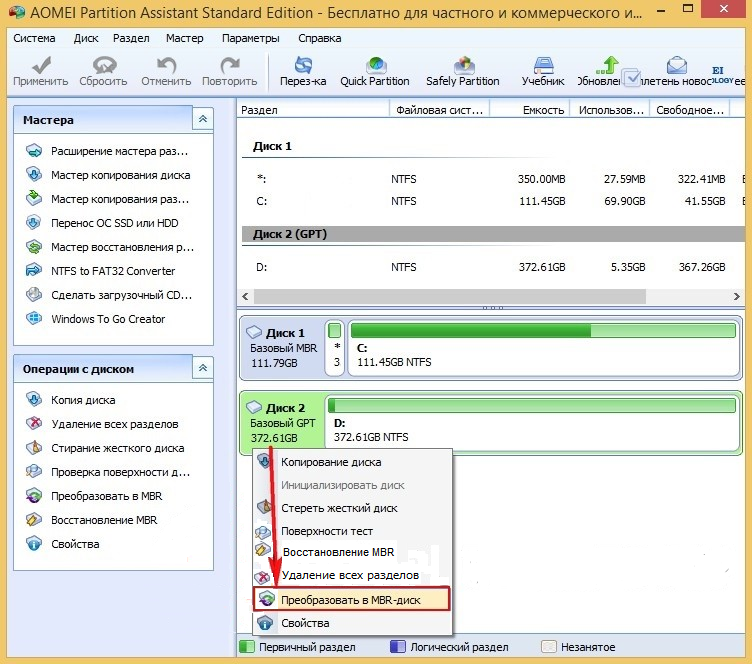Open the Система menu
This screenshot has width=752, height=664.
pos(34,38)
